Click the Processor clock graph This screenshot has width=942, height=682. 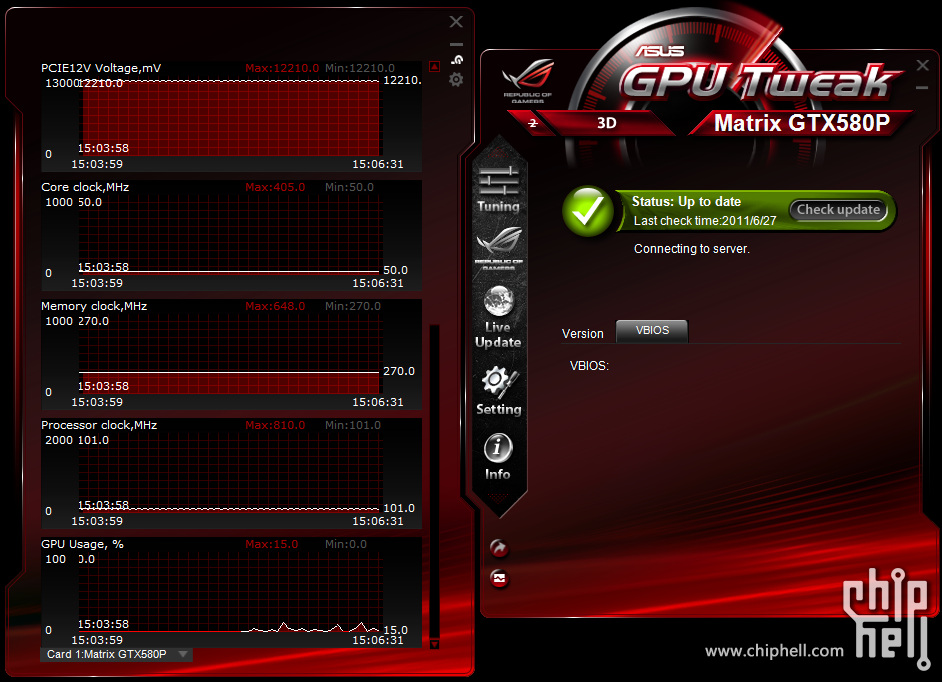coord(231,472)
